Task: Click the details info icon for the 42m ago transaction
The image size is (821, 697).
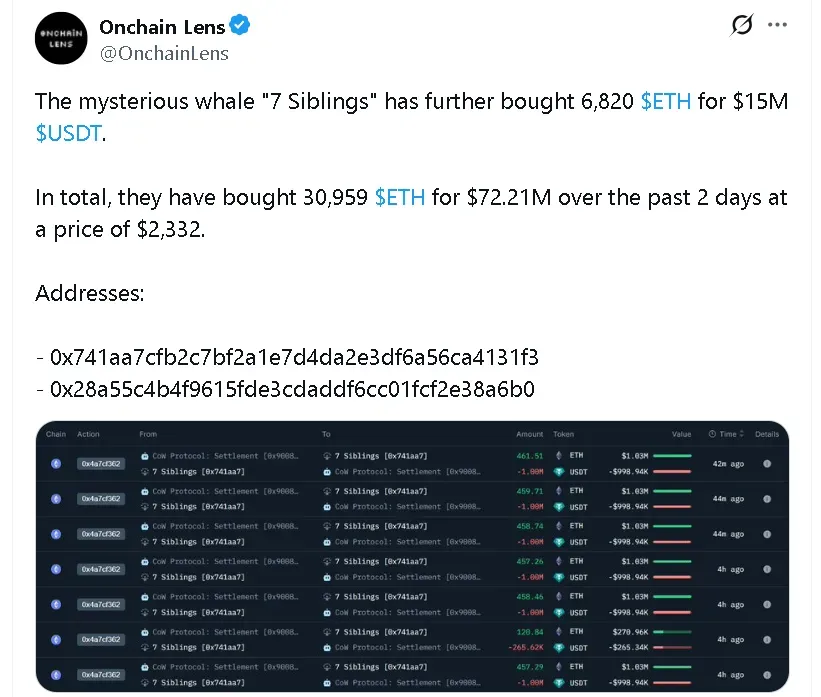Action: click(765, 464)
